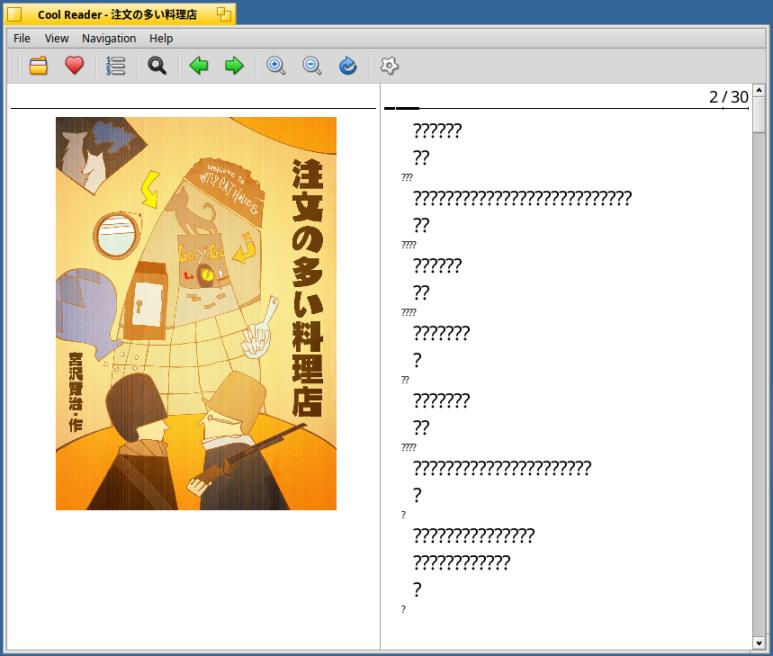Click the scrollbar down arrow
This screenshot has width=773, height=656.
[759, 643]
